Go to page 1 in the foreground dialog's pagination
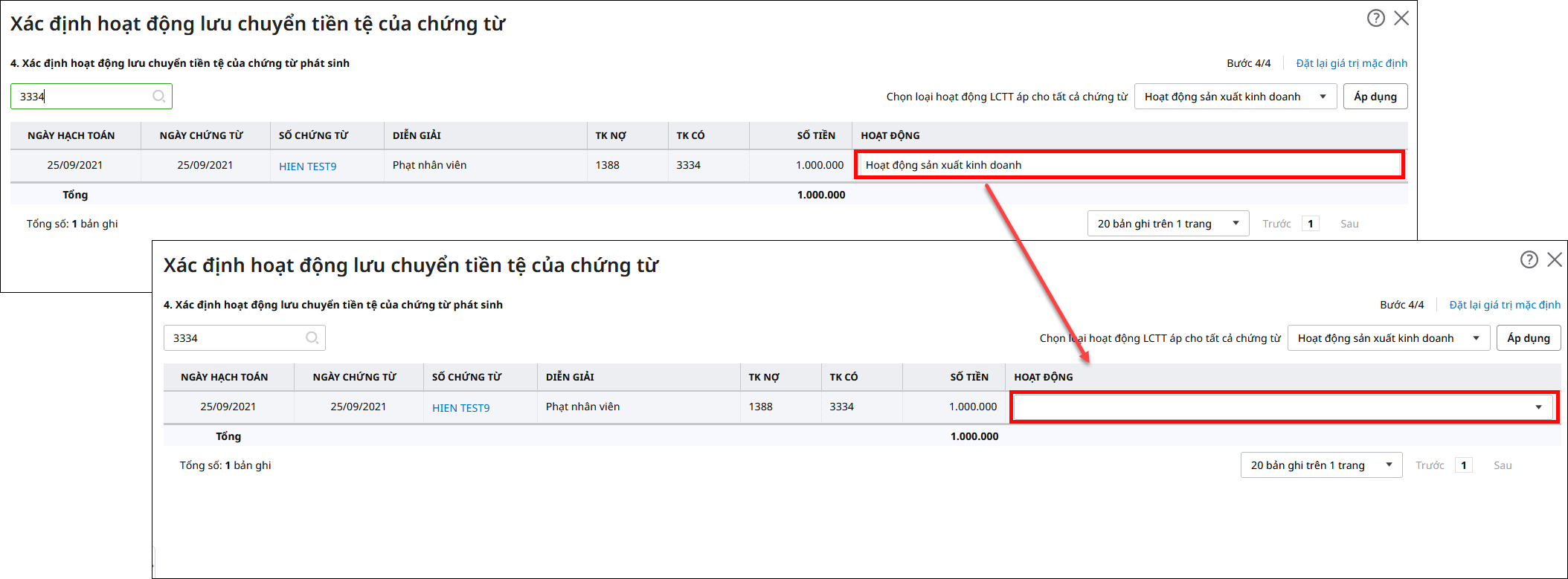This screenshot has height=579, width=1568. pyautogui.click(x=1463, y=465)
